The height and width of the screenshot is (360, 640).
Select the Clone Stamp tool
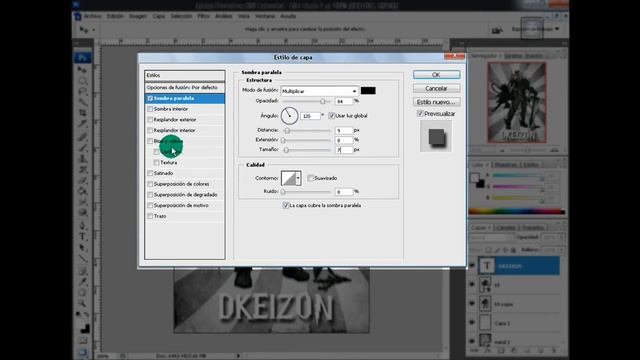coord(82,158)
